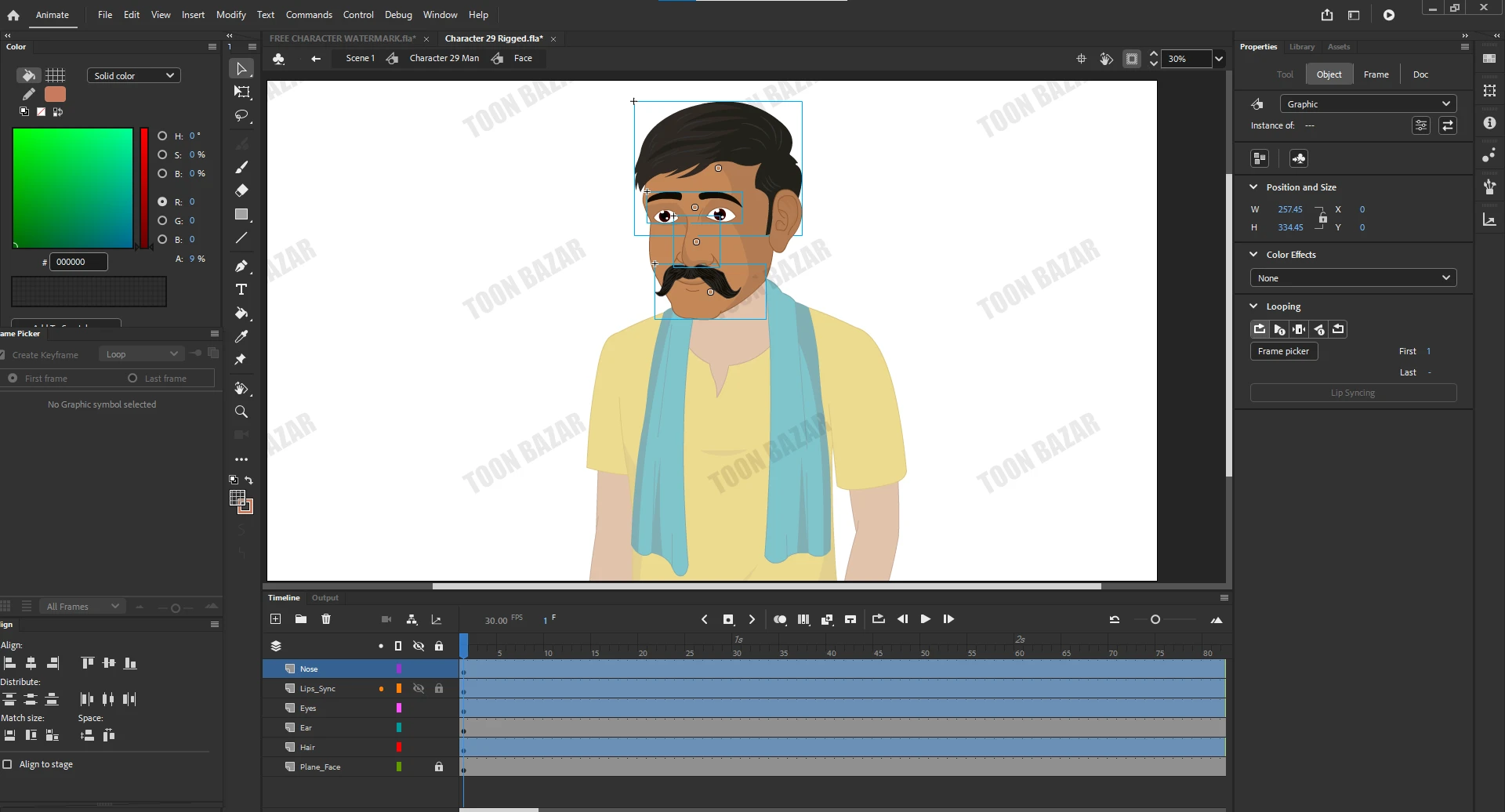Open the Library panel tab
The width and height of the screenshot is (1505, 812).
click(1302, 47)
